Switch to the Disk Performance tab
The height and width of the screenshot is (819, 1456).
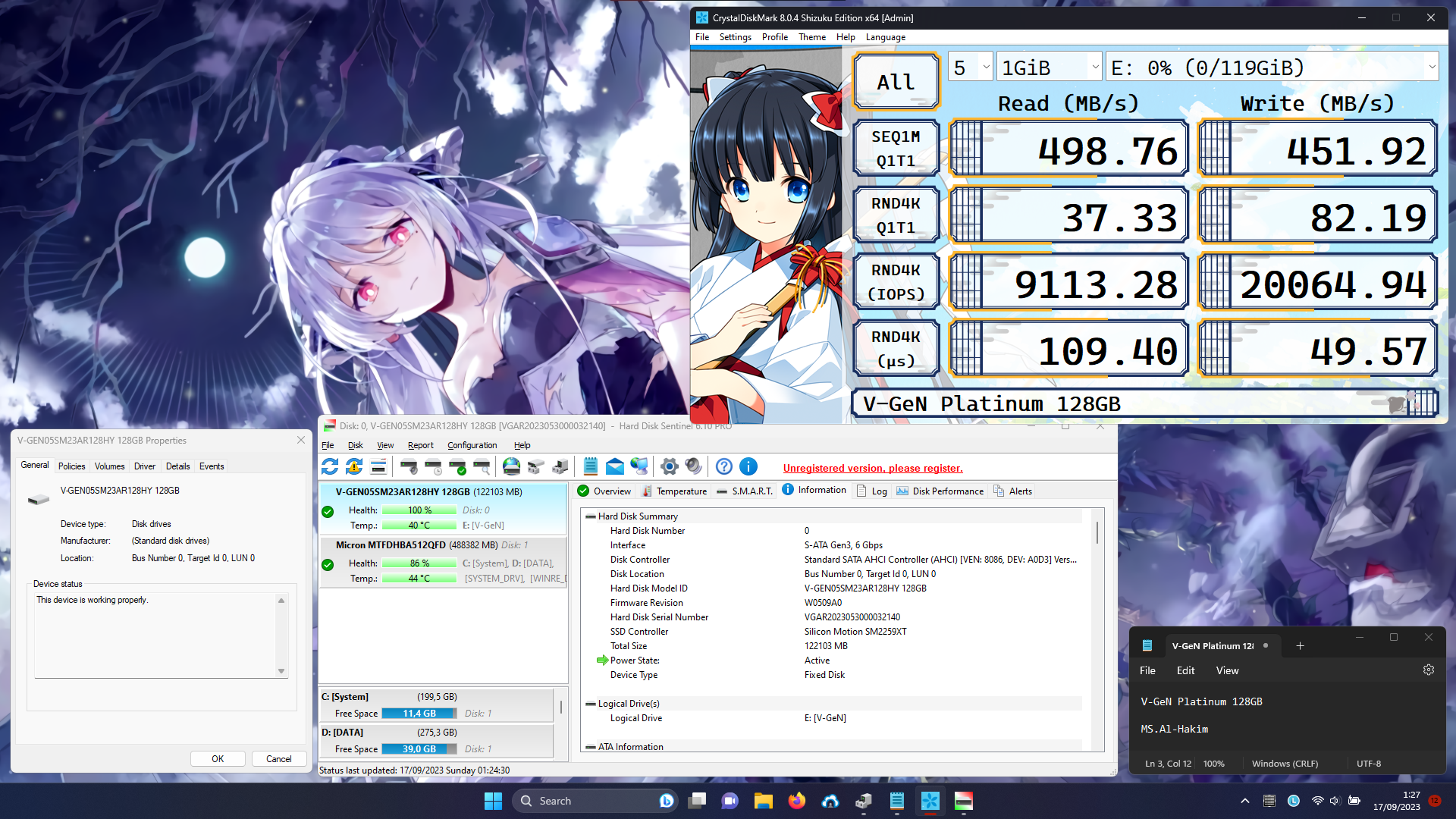(x=940, y=491)
